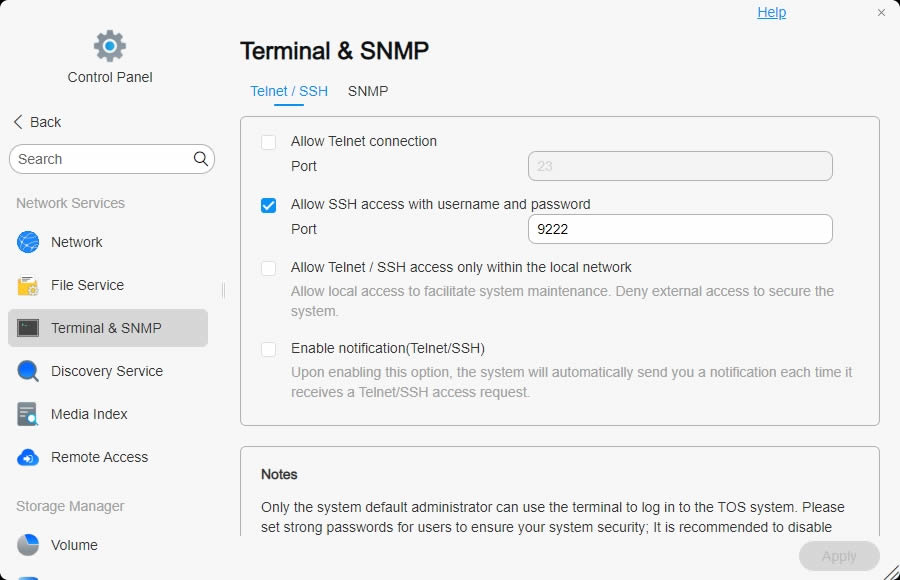Tick Enable notification (Telnet/SSH) checkbox
This screenshot has height=580, width=900.
click(x=268, y=349)
